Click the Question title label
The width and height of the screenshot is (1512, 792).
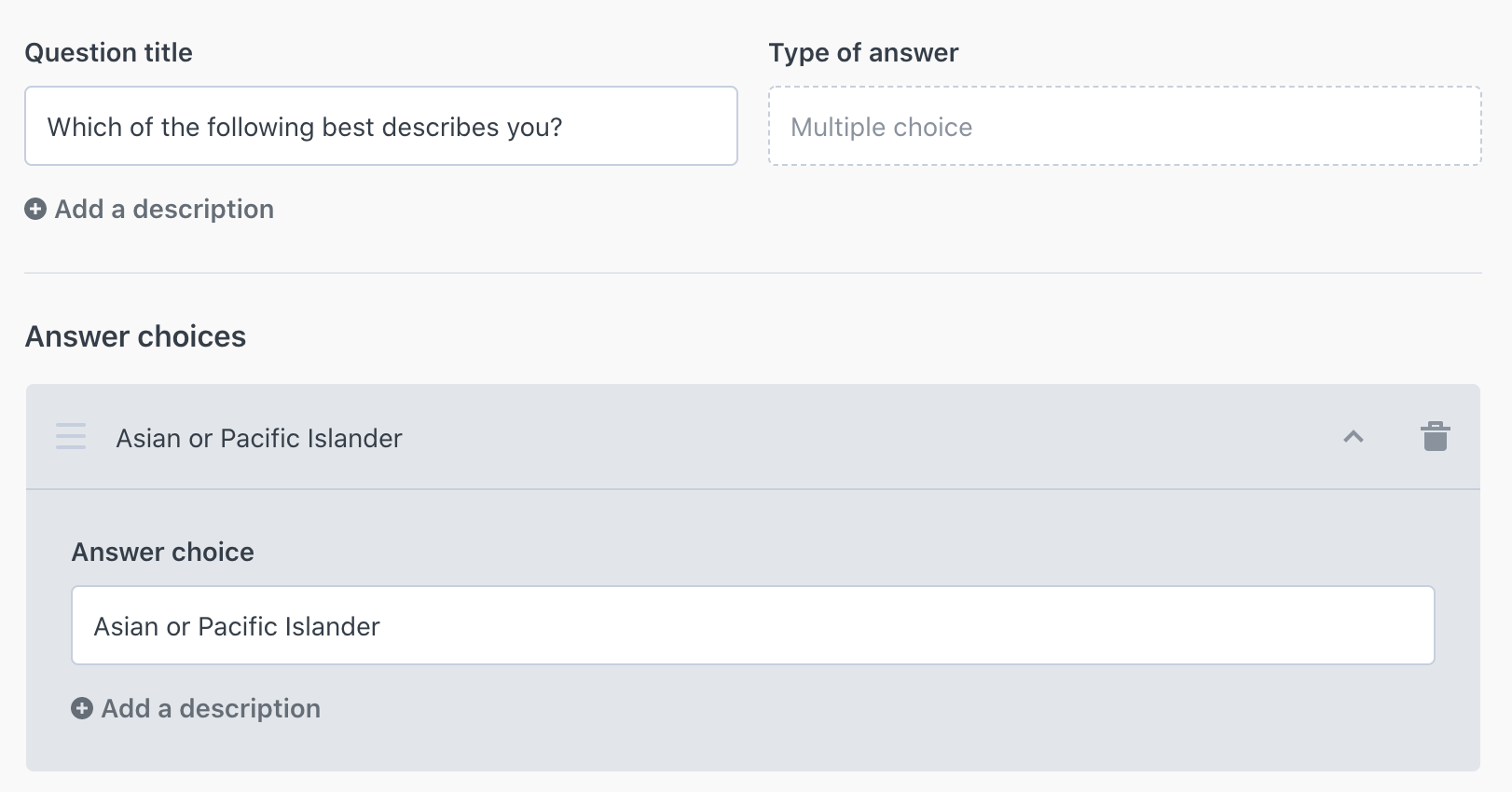pos(109,52)
